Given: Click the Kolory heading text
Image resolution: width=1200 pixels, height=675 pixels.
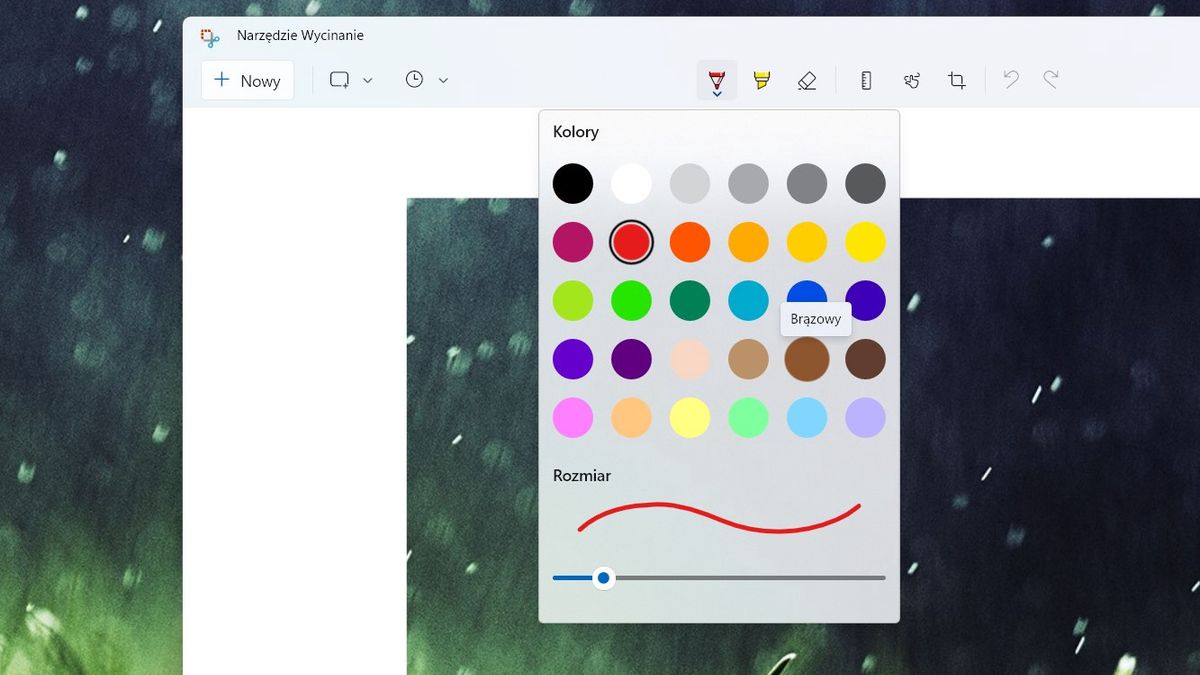Looking at the screenshot, I should (x=576, y=132).
